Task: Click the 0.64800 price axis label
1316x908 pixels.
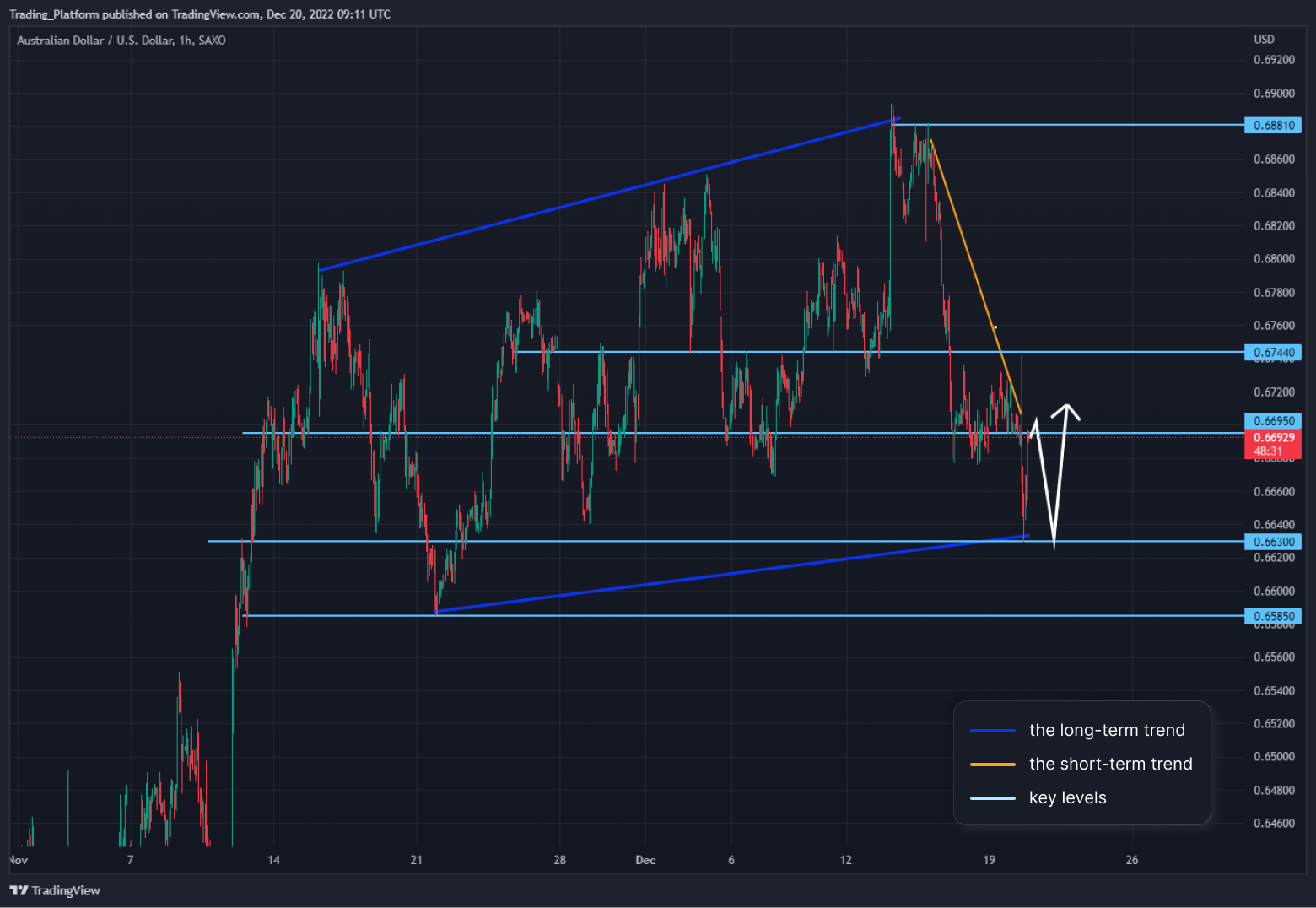Action: tap(1274, 791)
